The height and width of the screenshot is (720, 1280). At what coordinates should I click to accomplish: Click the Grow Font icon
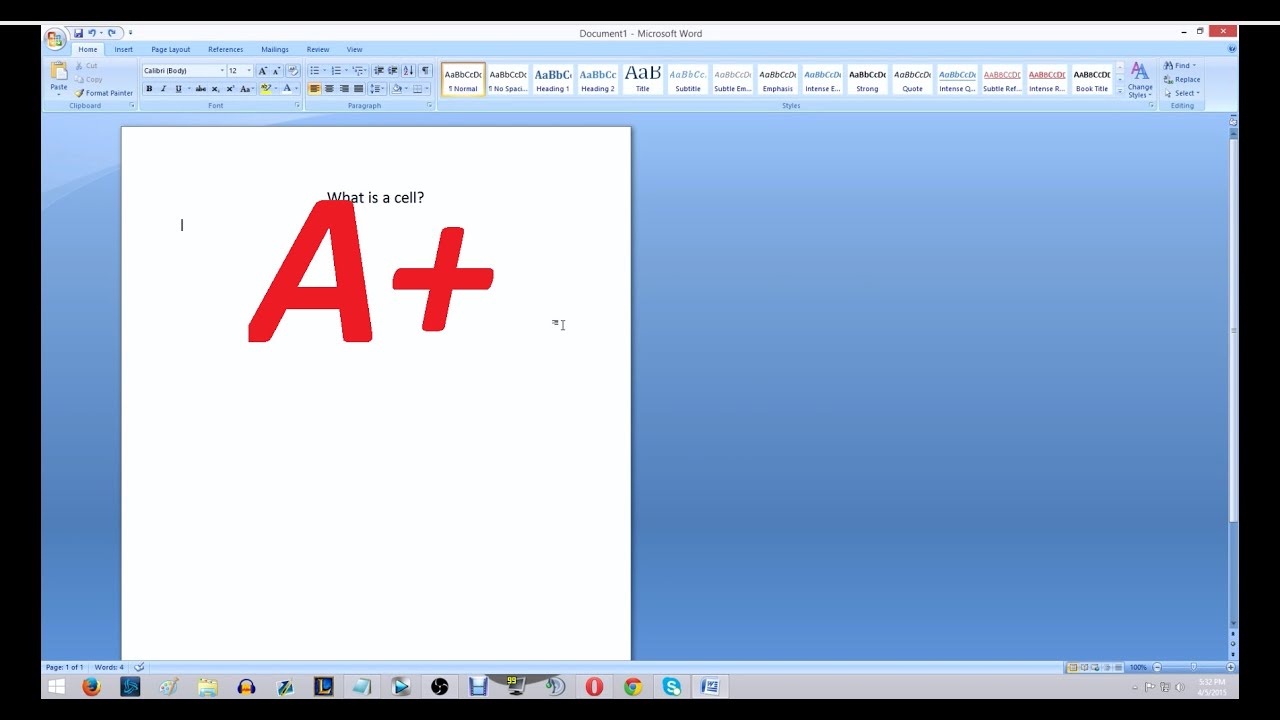pos(262,71)
